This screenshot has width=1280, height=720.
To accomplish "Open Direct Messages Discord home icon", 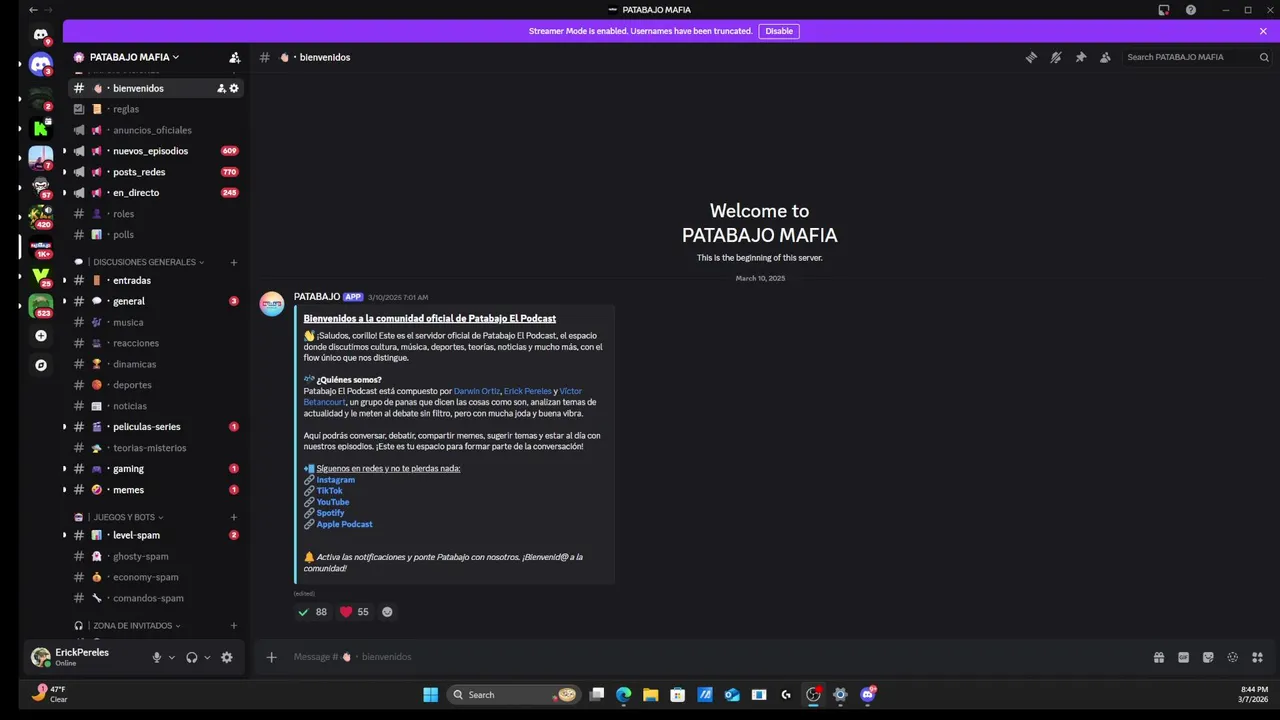I will 40,34.
